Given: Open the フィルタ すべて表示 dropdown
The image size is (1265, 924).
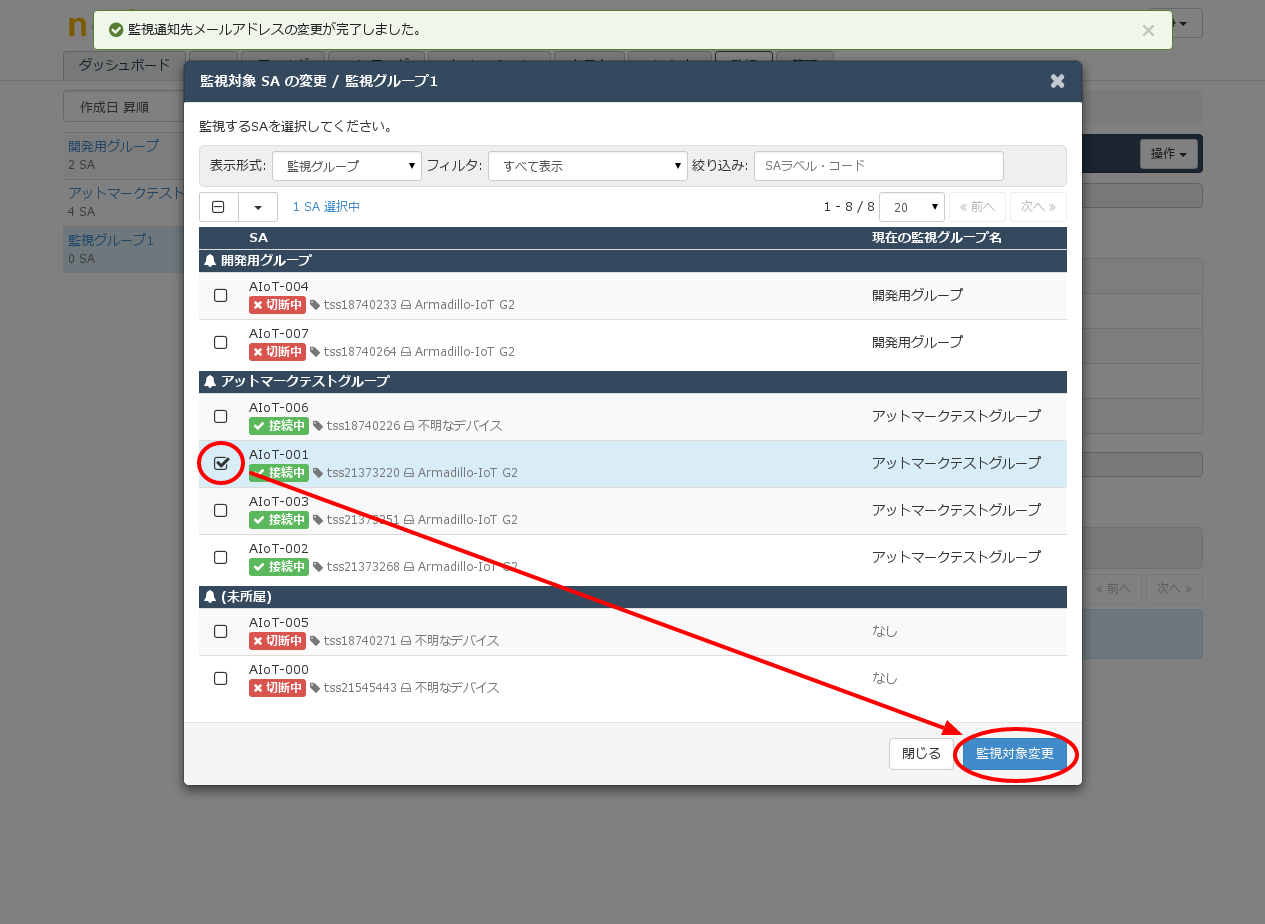Looking at the screenshot, I should [588, 166].
